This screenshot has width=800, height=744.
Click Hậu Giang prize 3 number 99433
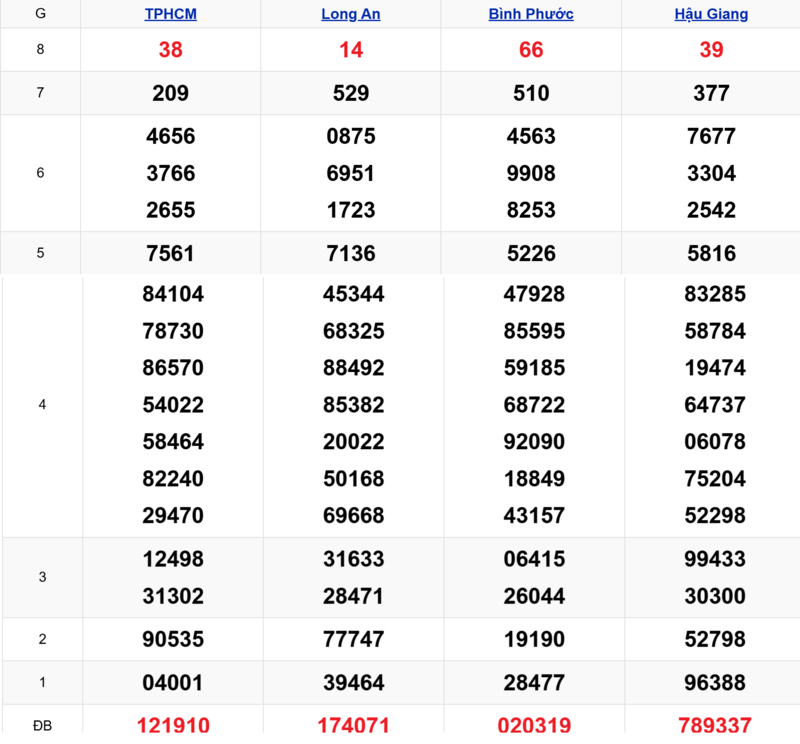pos(715,559)
